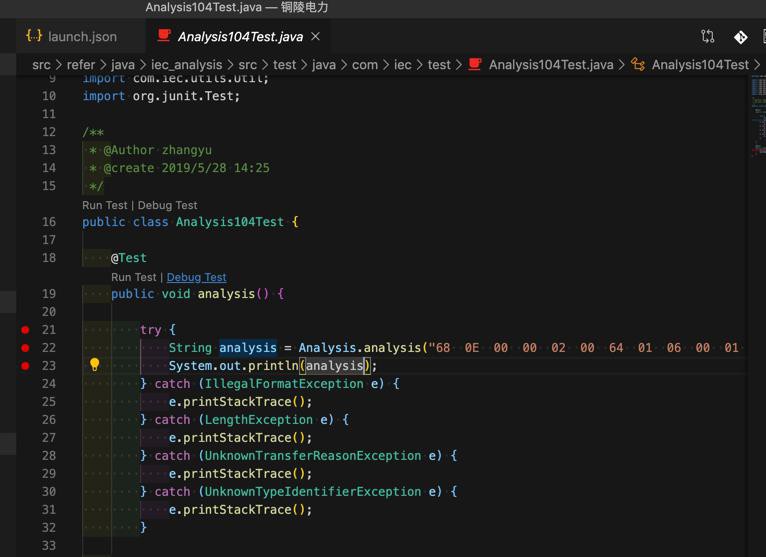
Task: Click line number 19 in the gutter
Action: (x=49, y=294)
